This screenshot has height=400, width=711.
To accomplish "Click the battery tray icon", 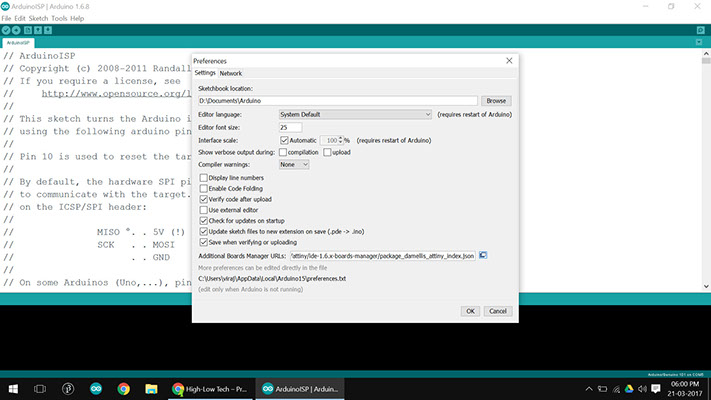I will [x=602, y=389].
